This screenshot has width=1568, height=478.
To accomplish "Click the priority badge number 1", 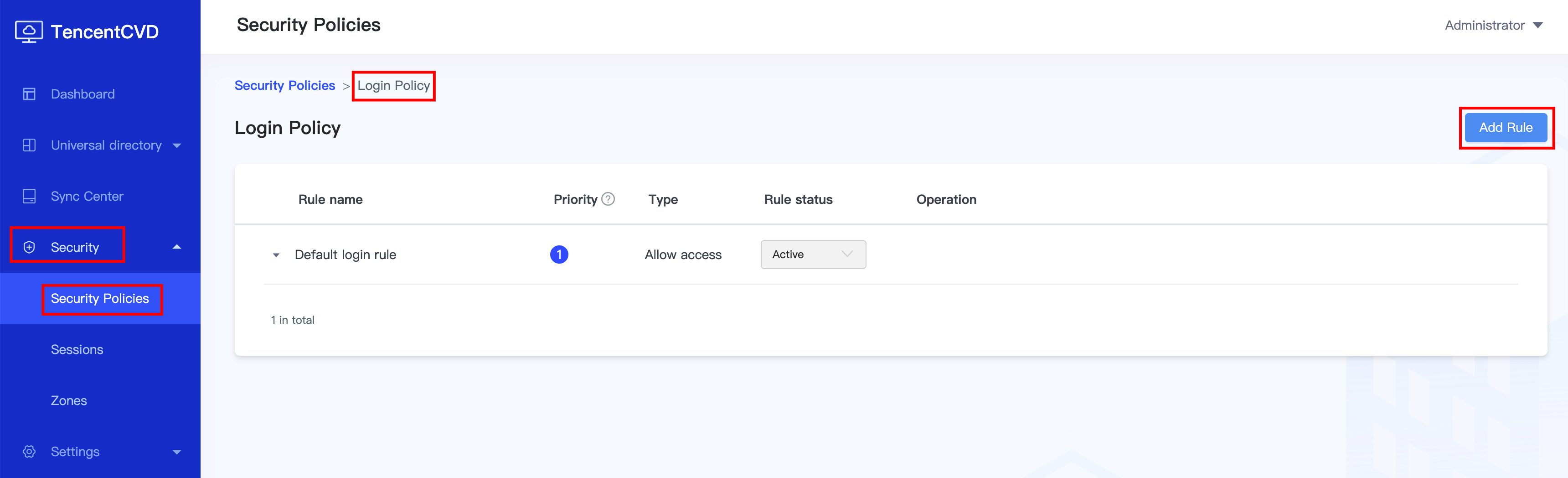I will click(x=559, y=255).
